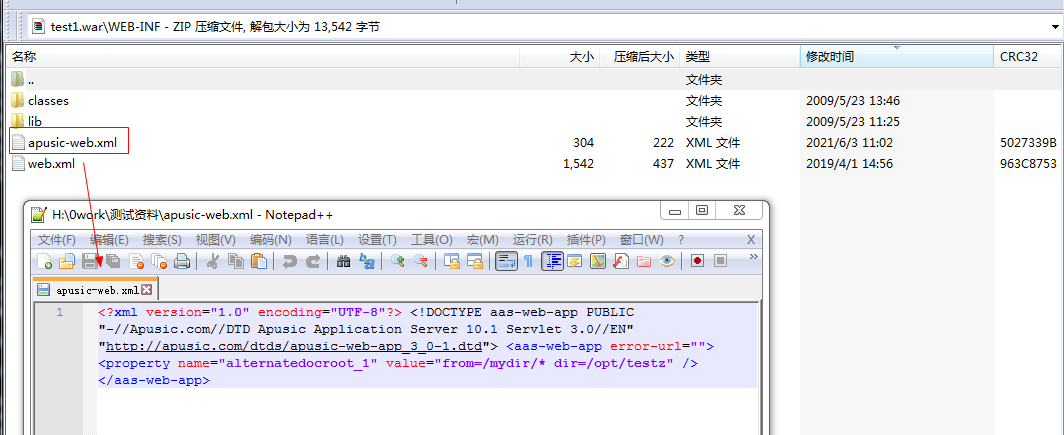The width and height of the screenshot is (1064, 435).
Task: Click the Zoom in magnifier icon
Action: click(x=398, y=262)
